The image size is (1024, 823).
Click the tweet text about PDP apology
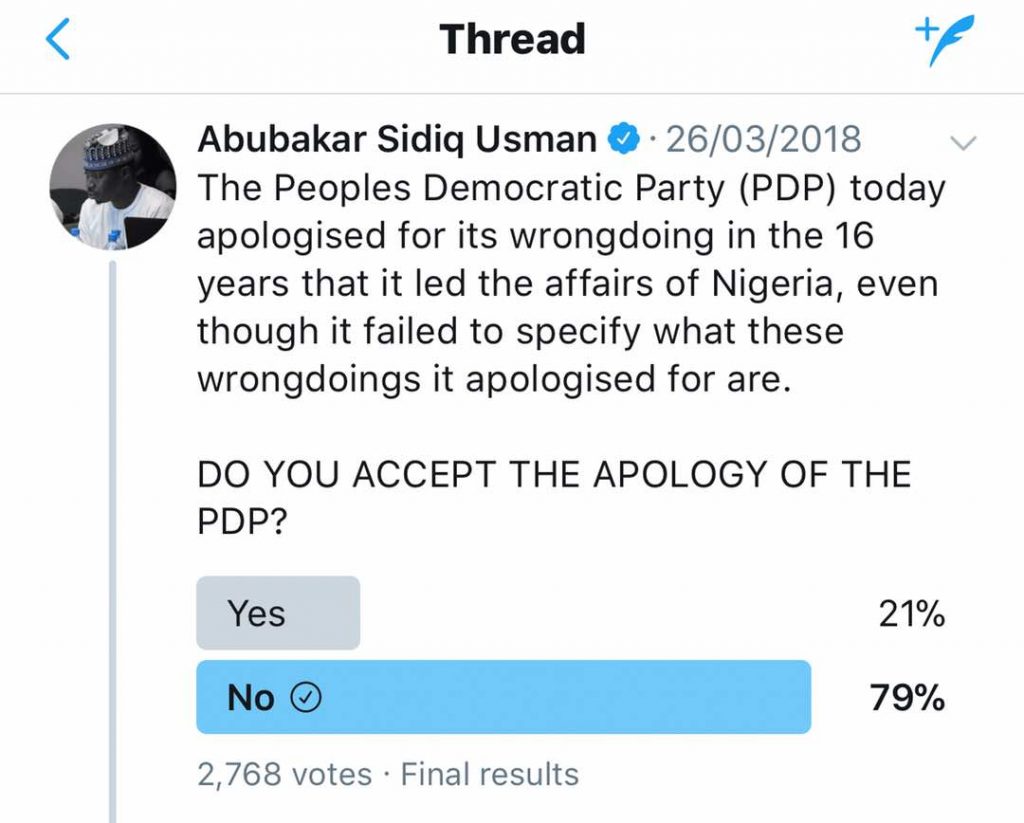coord(571,283)
